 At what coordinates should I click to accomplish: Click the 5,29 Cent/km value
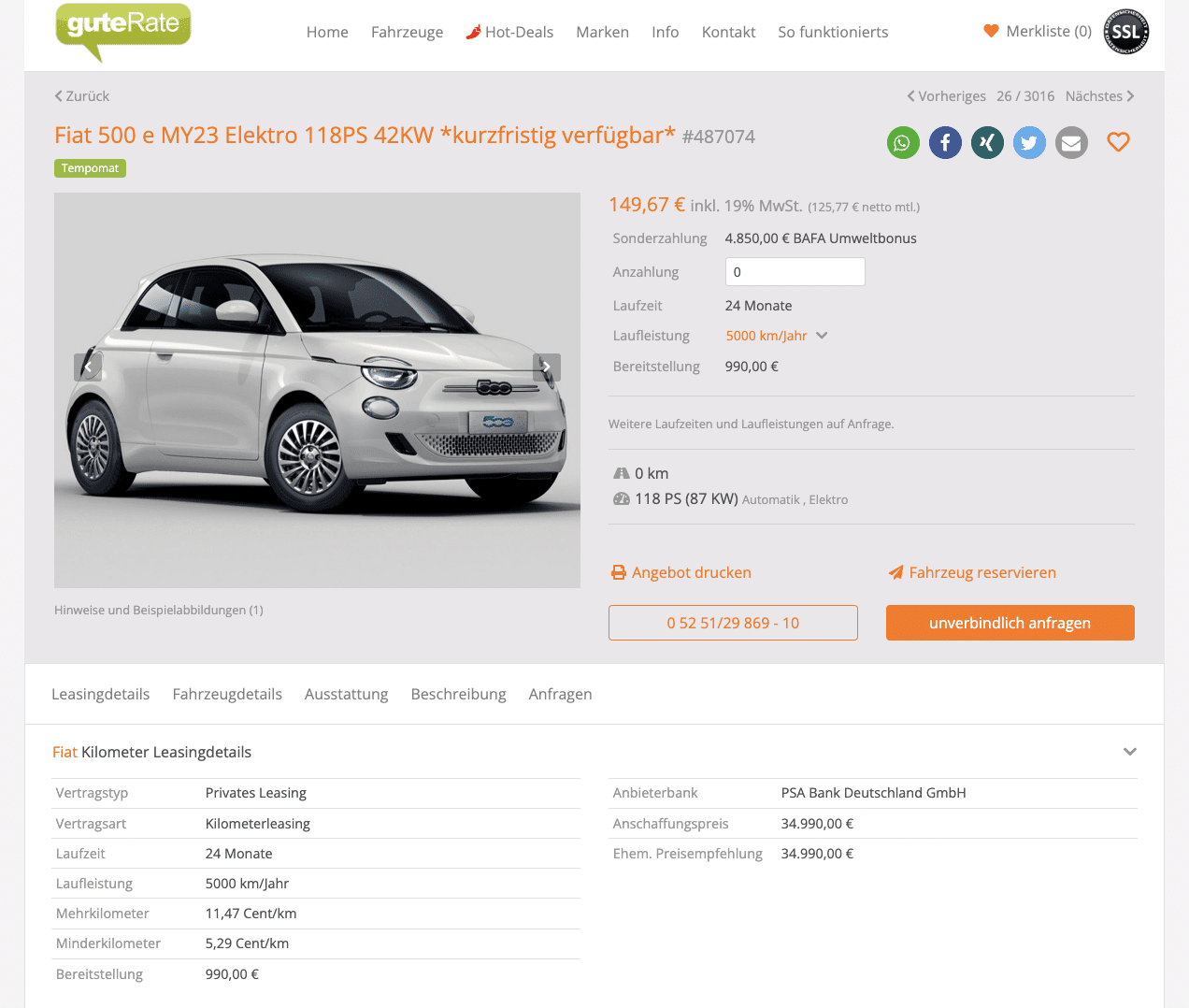click(247, 943)
